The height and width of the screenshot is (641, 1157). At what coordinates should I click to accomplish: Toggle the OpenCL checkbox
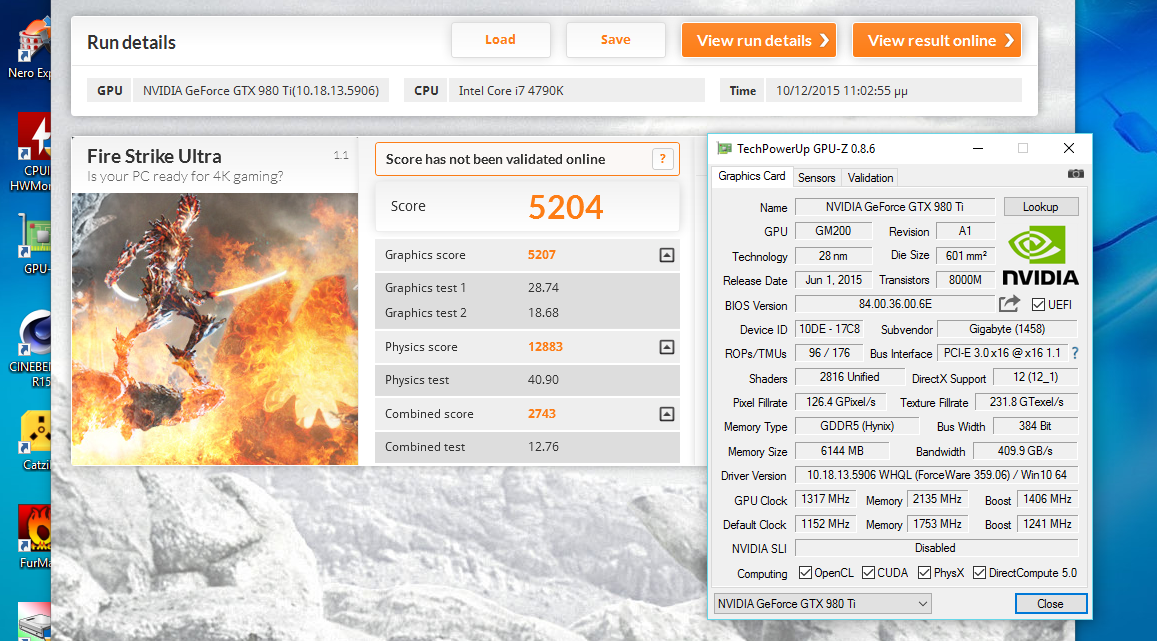[805, 573]
